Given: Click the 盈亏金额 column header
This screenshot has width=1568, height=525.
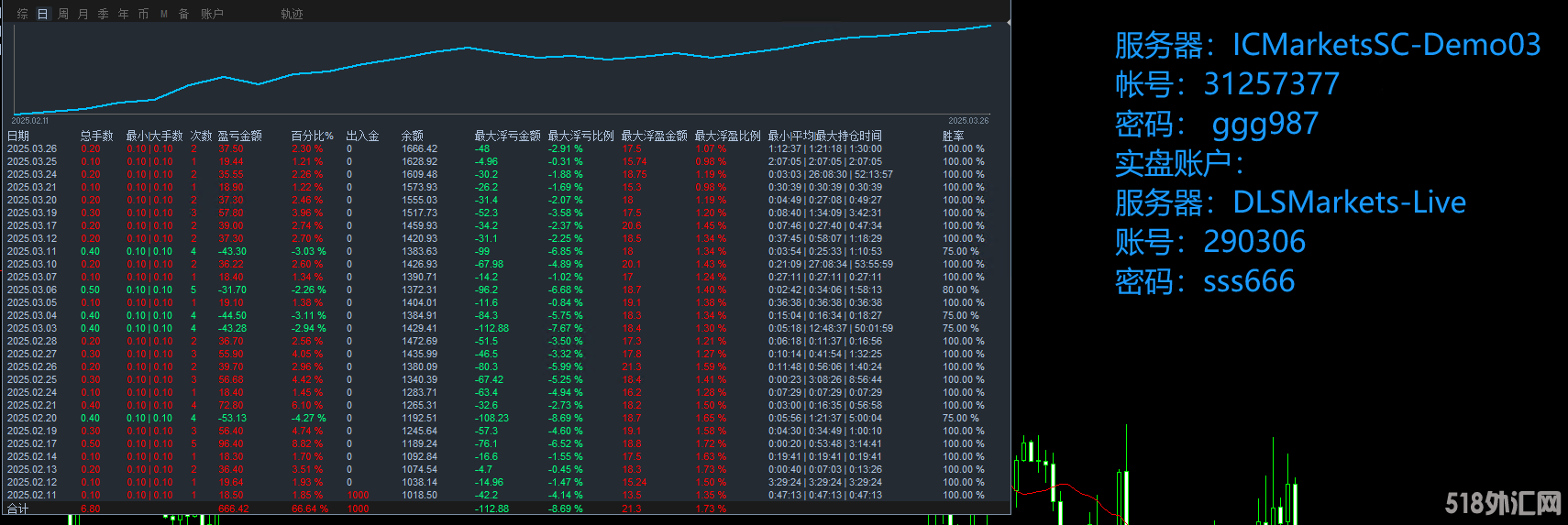Looking at the screenshot, I should pyautogui.click(x=239, y=136).
